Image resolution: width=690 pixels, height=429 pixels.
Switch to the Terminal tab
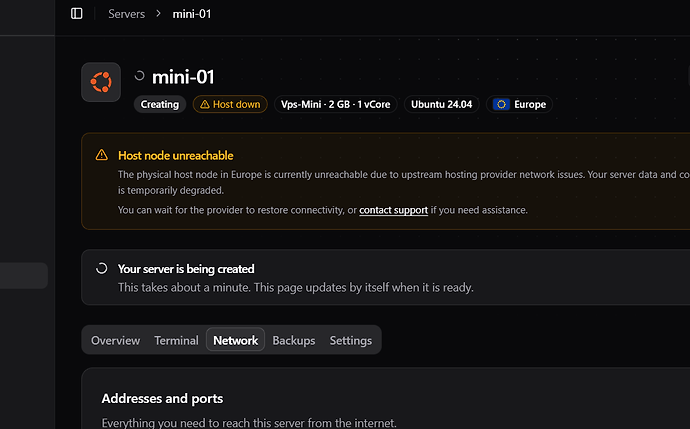(x=176, y=340)
